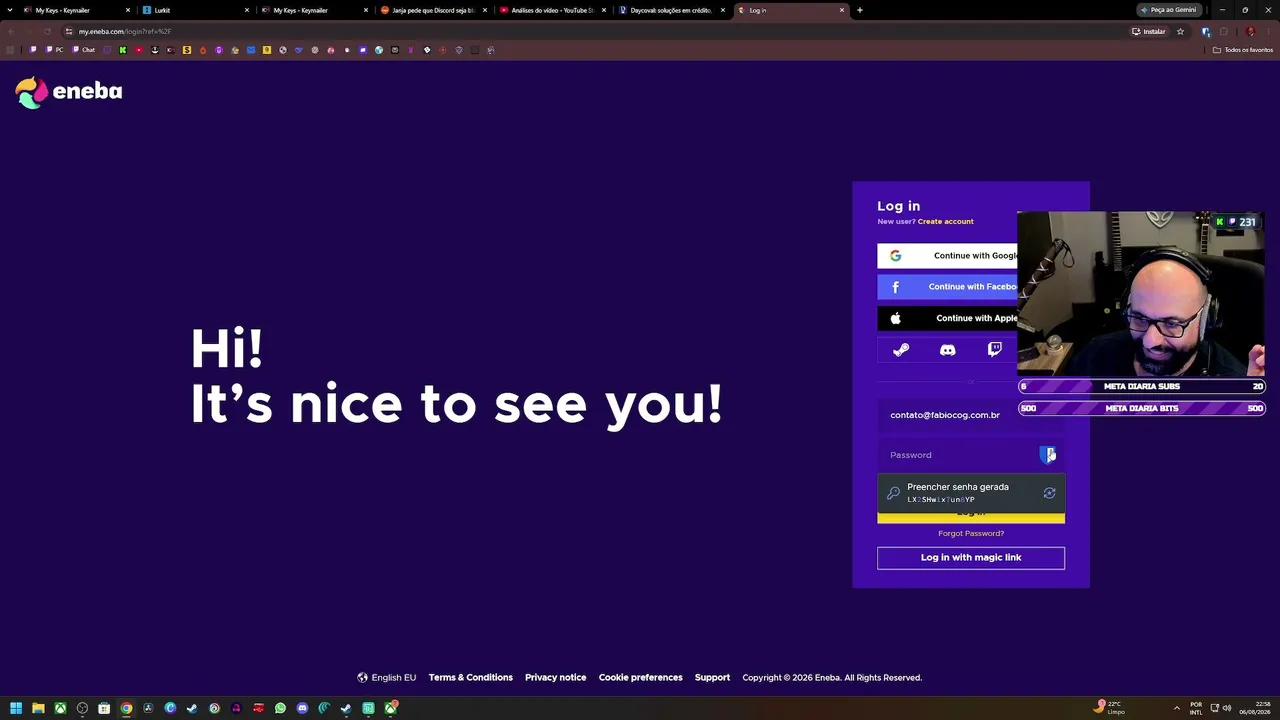1280x720 pixels.
Task: Continue with Google
Action: pyautogui.click(x=948, y=256)
